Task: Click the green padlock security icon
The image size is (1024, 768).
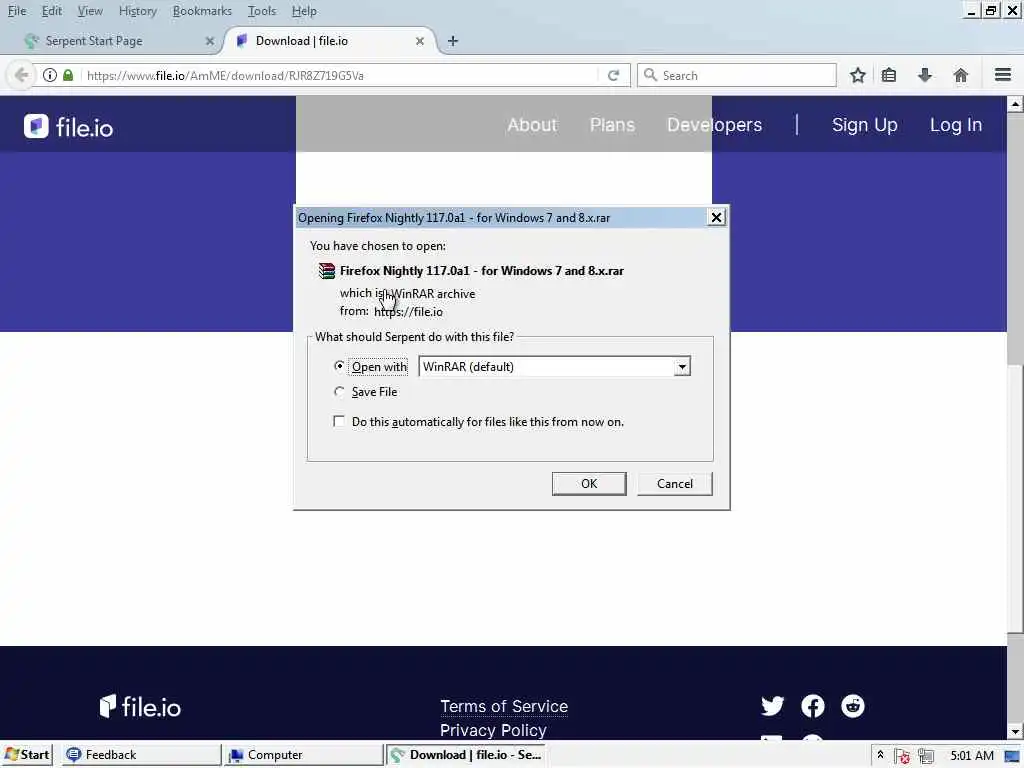Action: [x=68, y=75]
